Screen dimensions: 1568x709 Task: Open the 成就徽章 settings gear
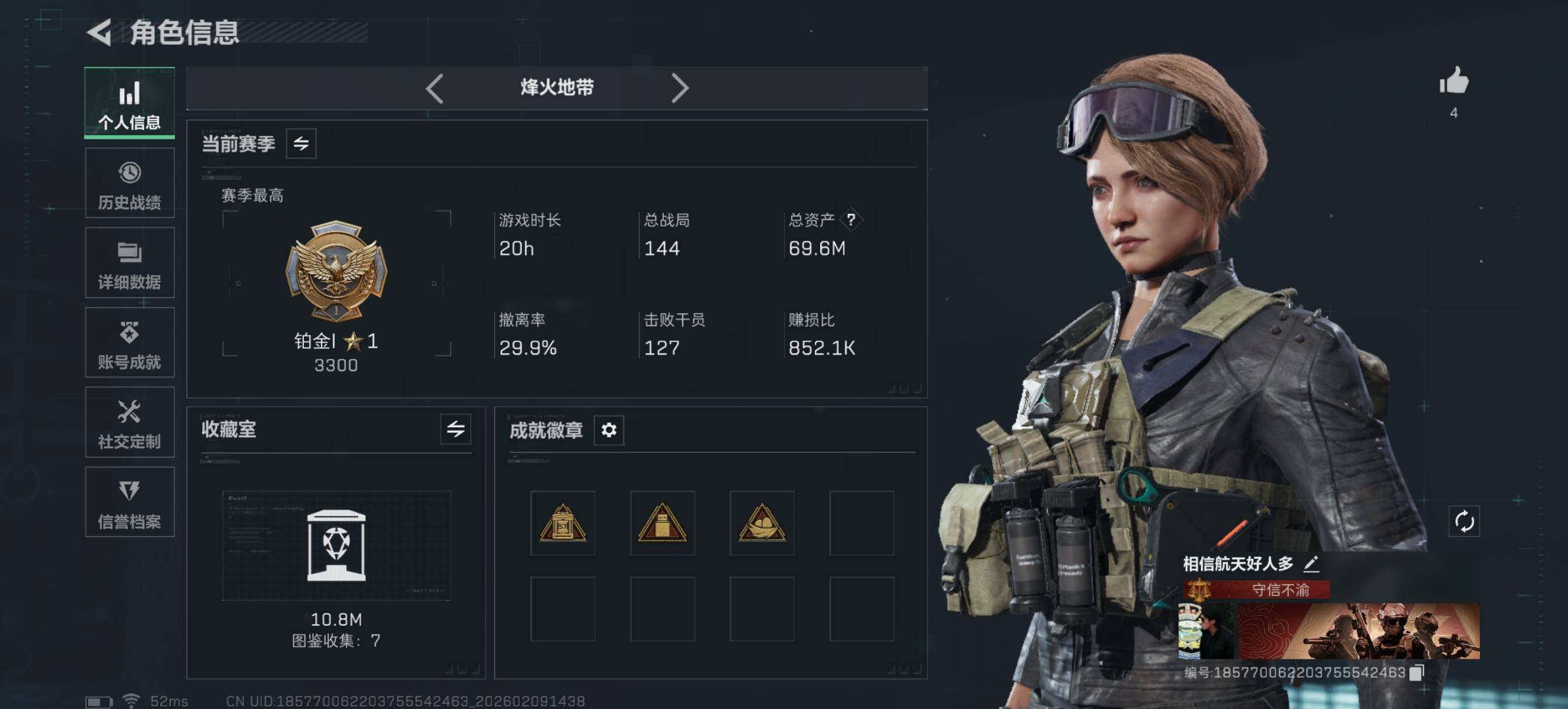coord(608,430)
